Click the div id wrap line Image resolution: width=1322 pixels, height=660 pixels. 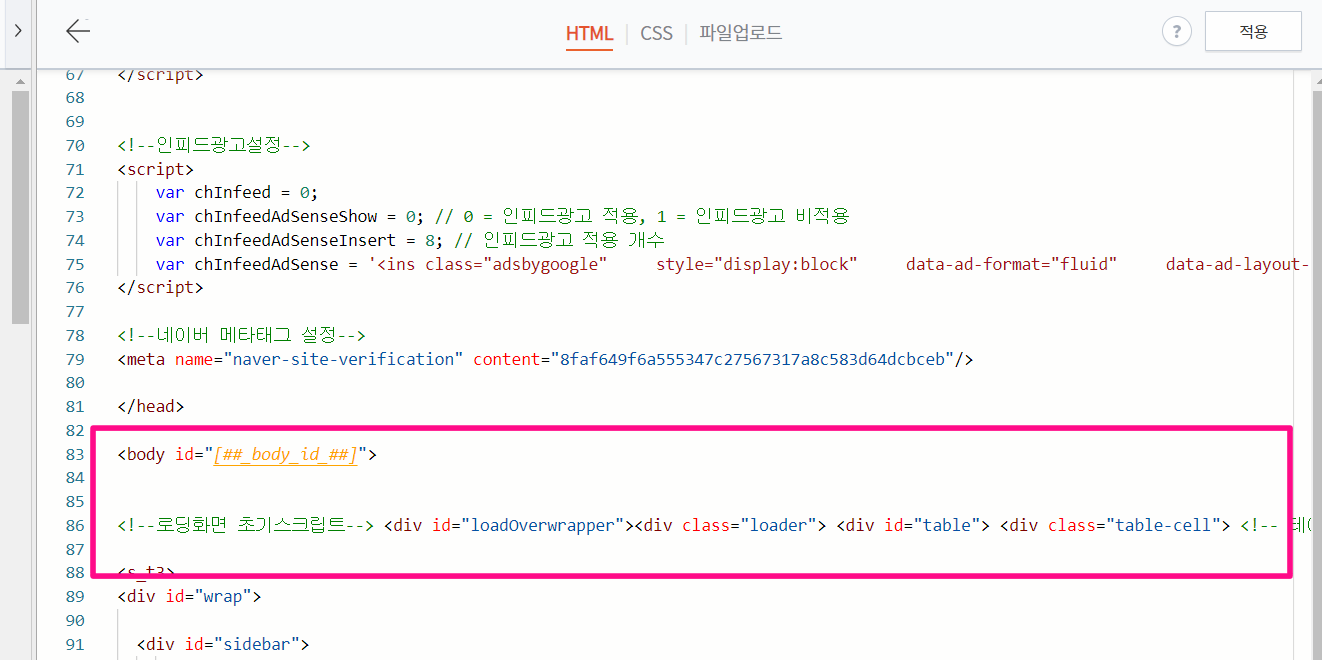click(189, 596)
